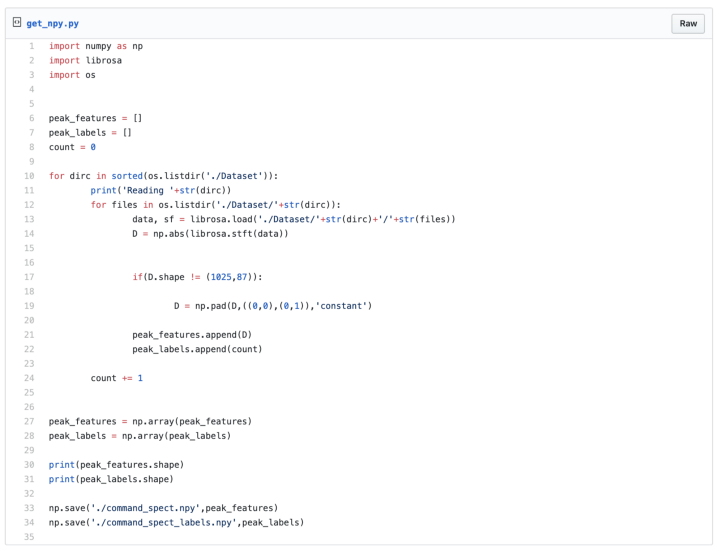This screenshot has width=720, height=555.
Task: Open the get_npy.py file link
Action: tap(52, 23)
